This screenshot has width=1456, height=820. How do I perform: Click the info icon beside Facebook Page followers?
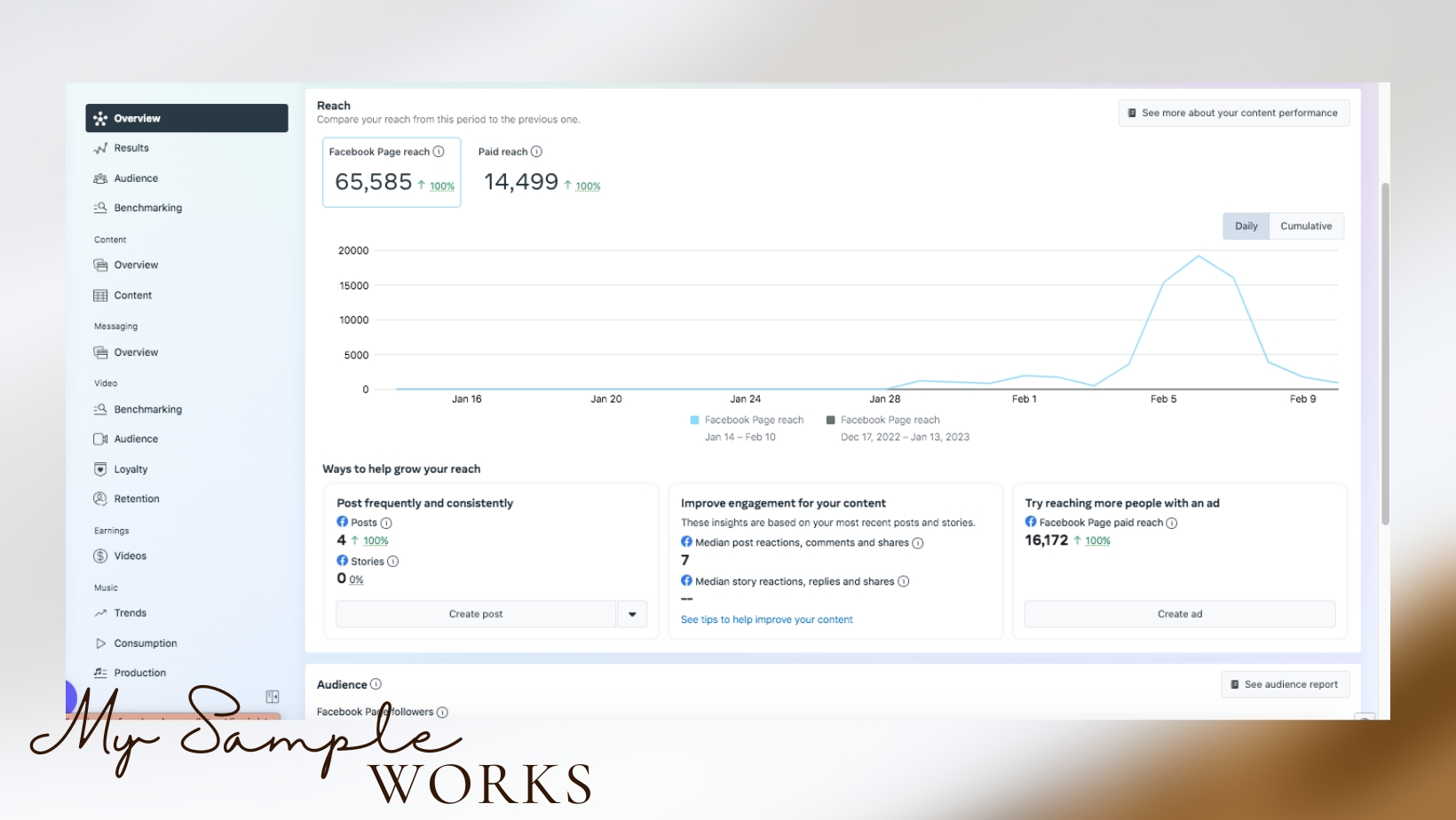pos(442,713)
